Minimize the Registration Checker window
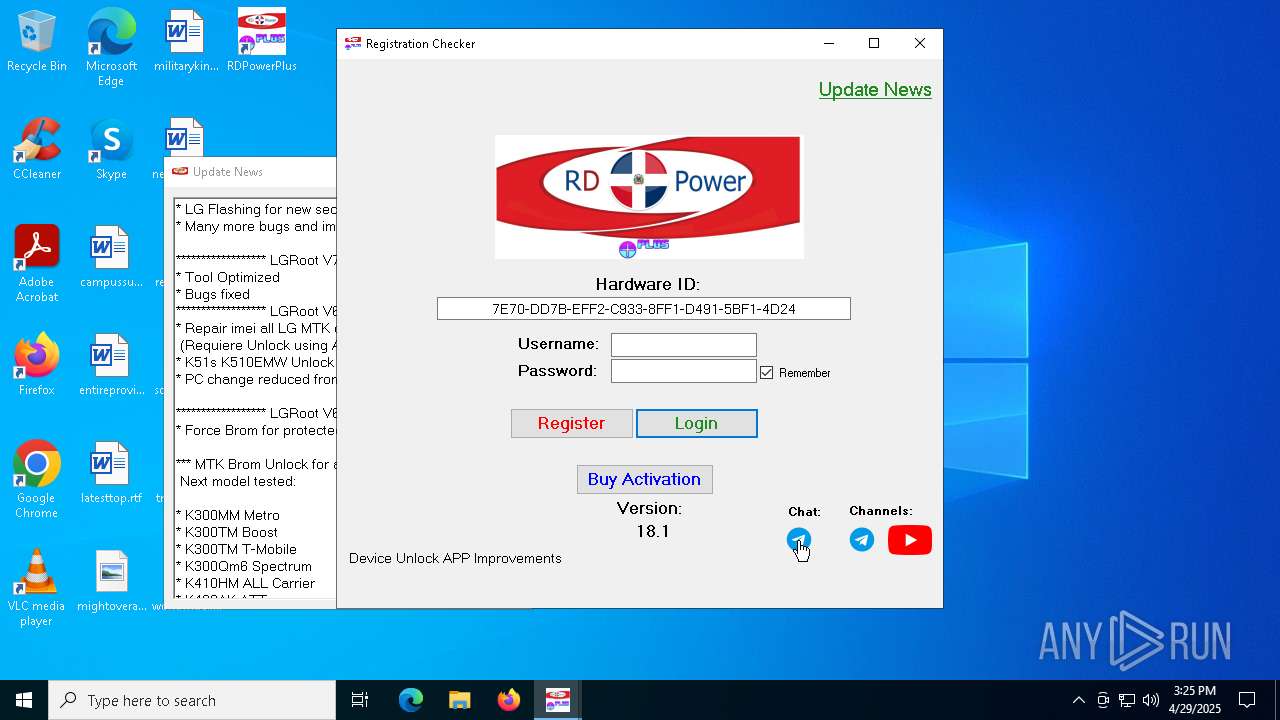The width and height of the screenshot is (1280, 720). (828, 44)
